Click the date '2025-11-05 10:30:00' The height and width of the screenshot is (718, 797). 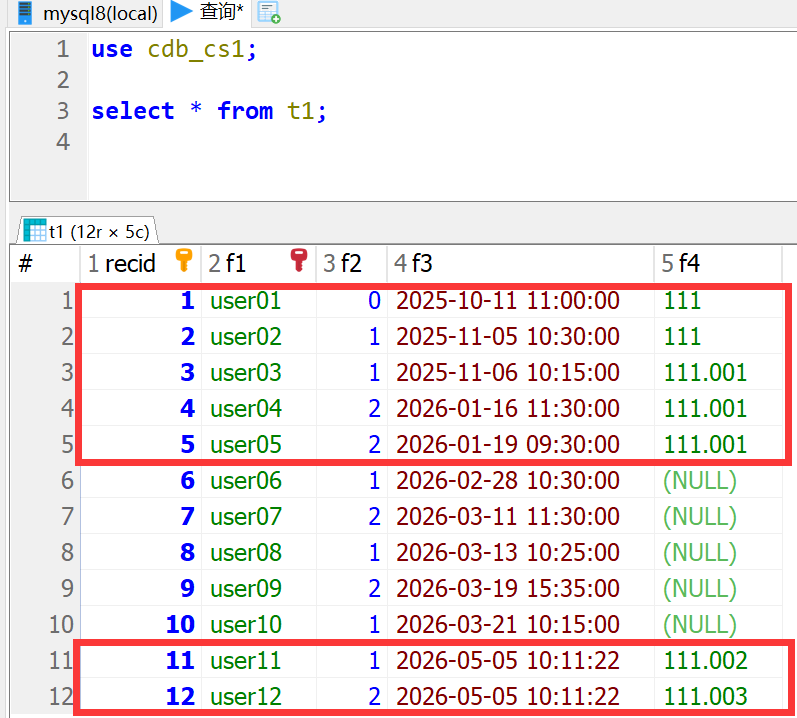point(508,336)
